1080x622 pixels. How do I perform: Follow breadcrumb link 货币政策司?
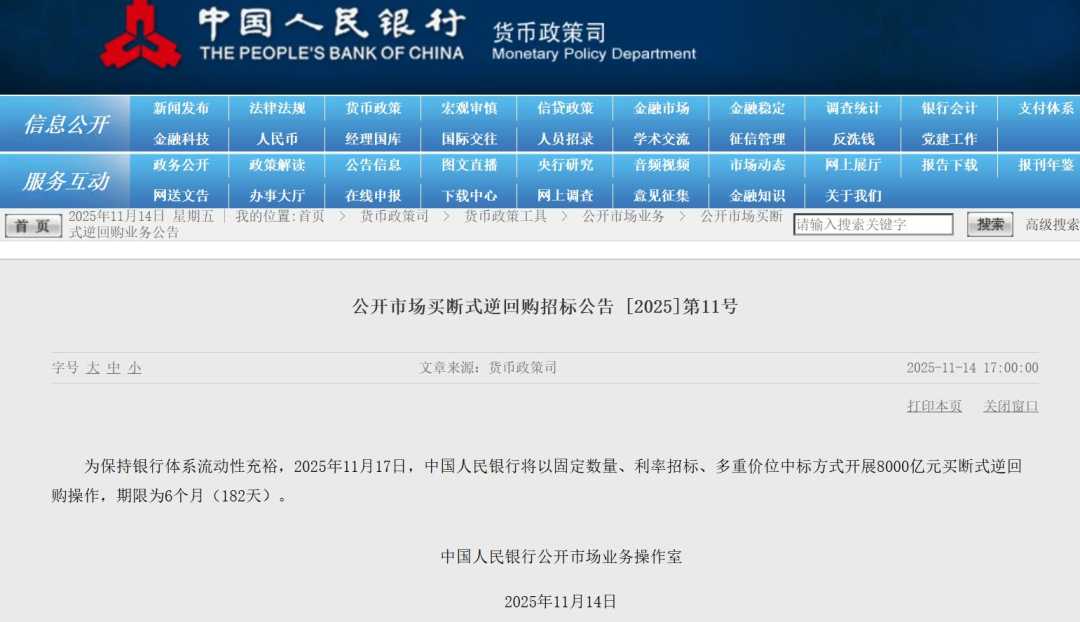click(394, 216)
